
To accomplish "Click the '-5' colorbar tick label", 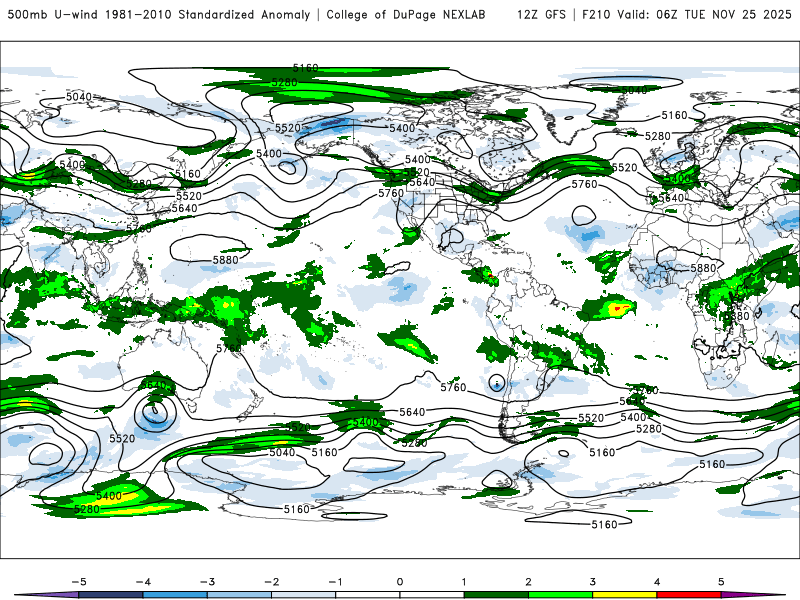I will click(x=79, y=582).
